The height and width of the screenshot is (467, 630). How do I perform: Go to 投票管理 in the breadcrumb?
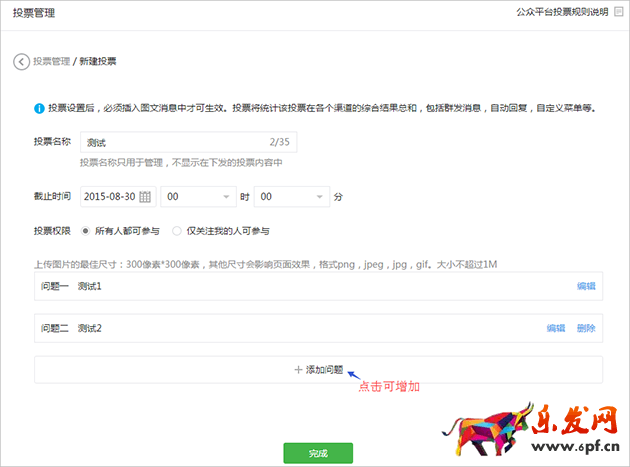coord(52,61)
